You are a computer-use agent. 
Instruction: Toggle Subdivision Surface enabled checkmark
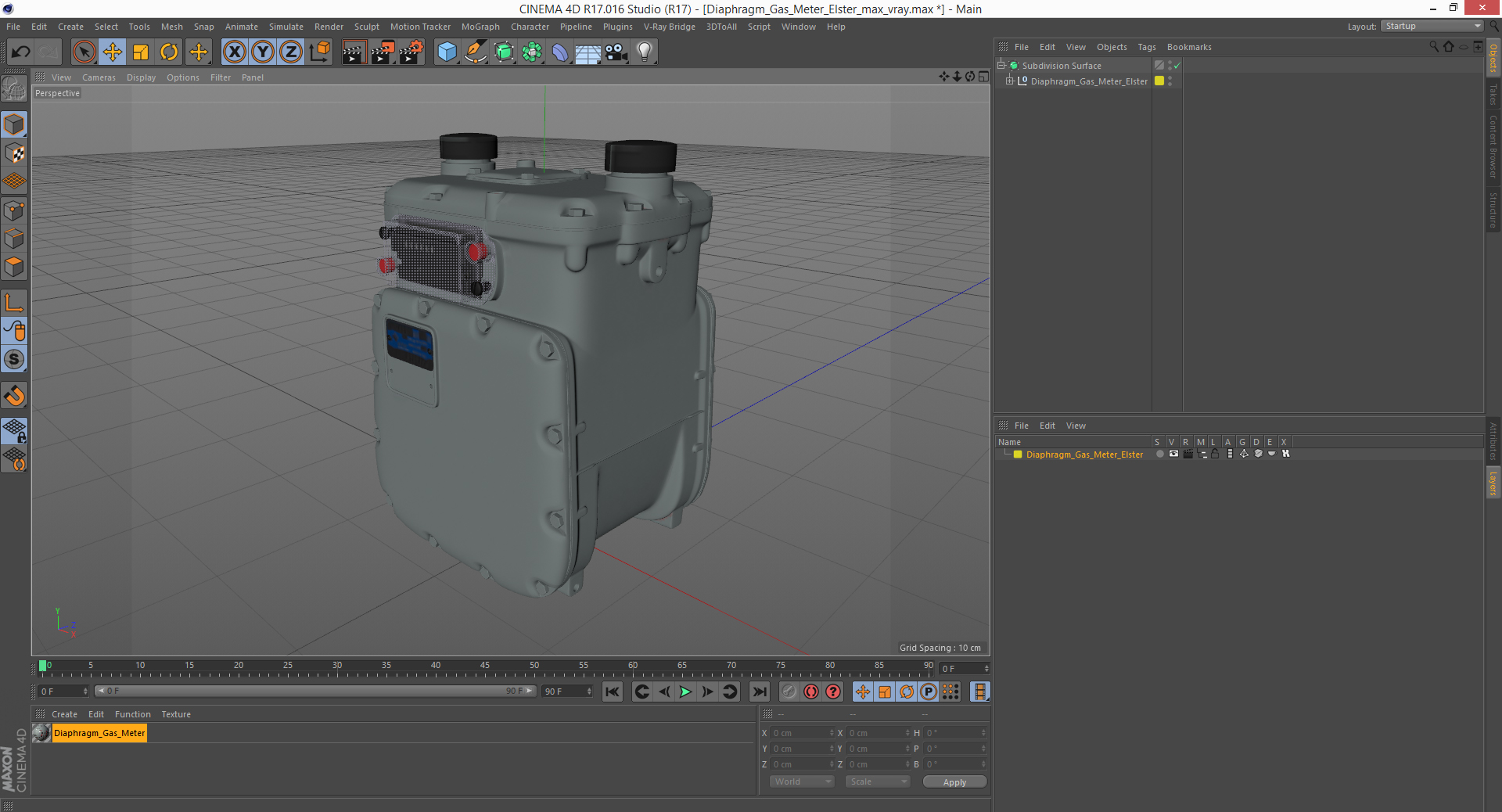1177,66
